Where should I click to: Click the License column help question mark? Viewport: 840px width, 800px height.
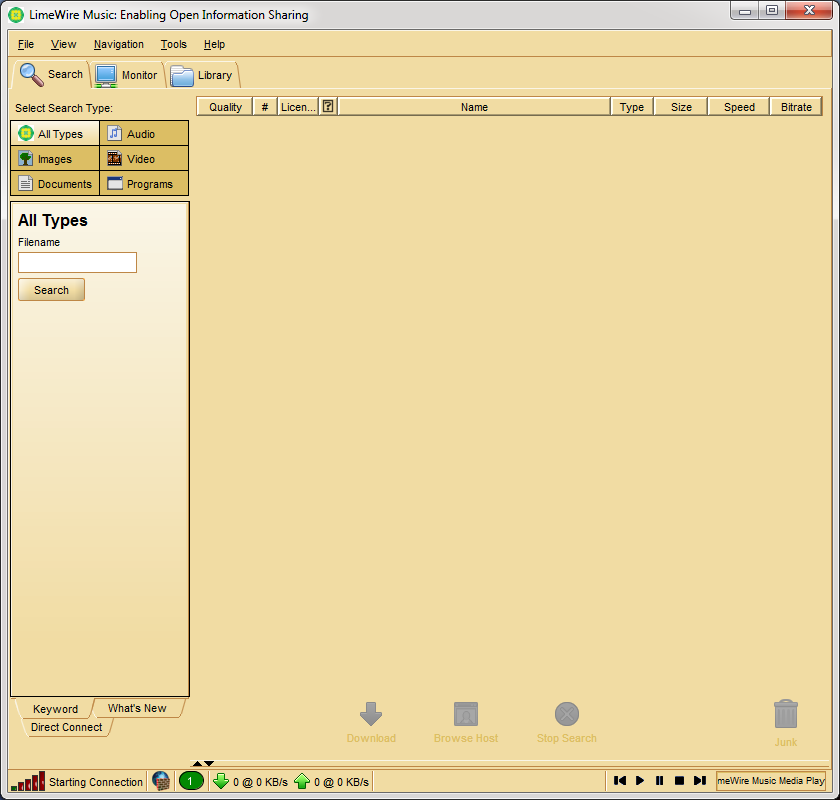click(327, 106)
